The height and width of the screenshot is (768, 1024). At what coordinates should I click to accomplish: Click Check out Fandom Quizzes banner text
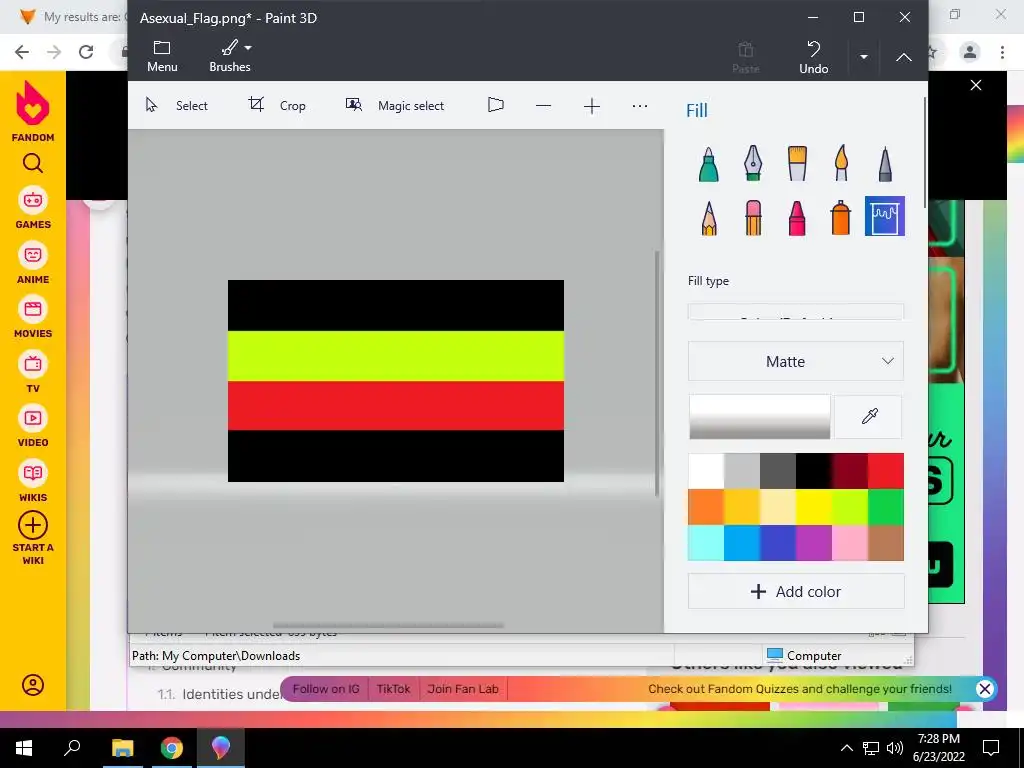point(800,689)
